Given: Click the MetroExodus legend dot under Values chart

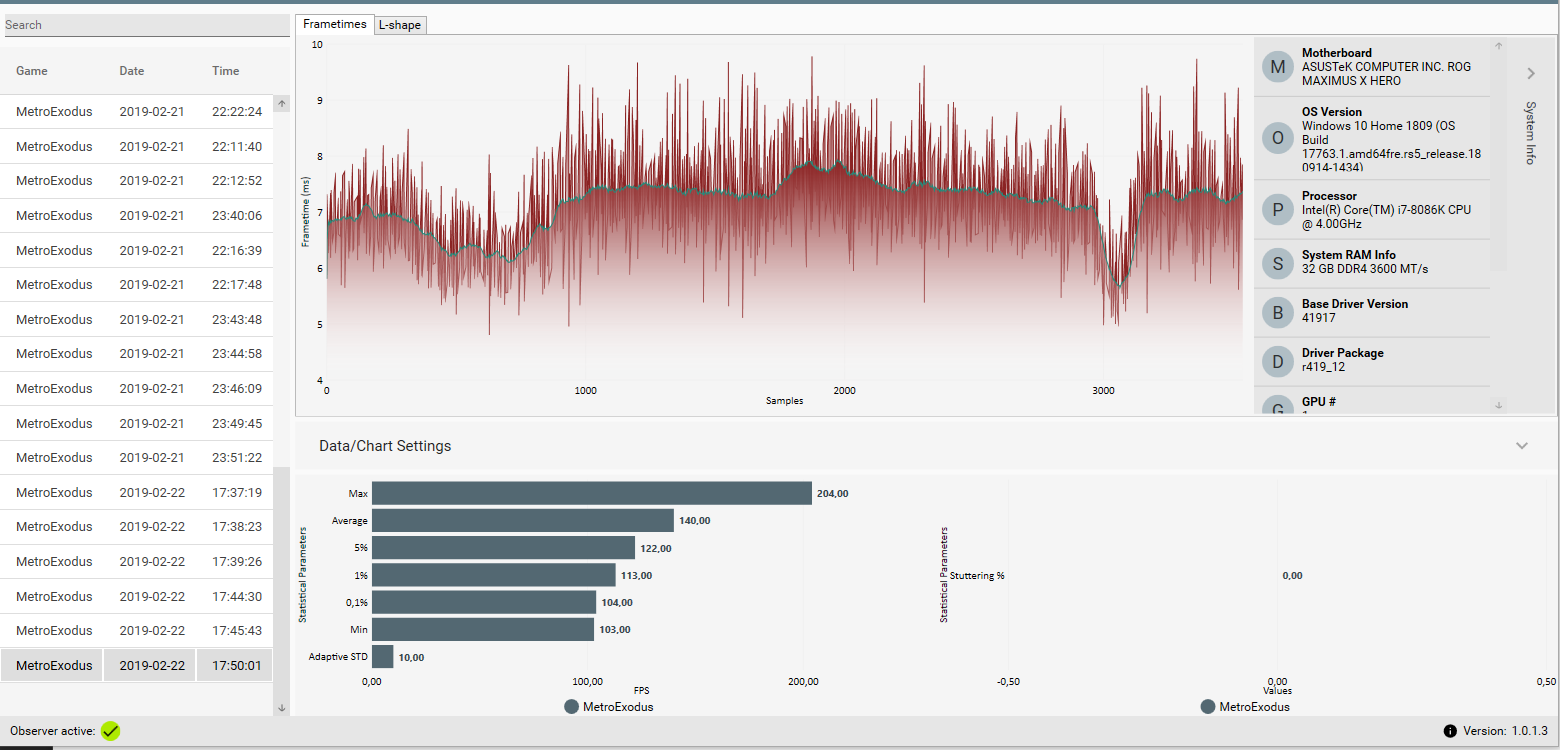Looking at the screenshot, I should click(1208, 707).
